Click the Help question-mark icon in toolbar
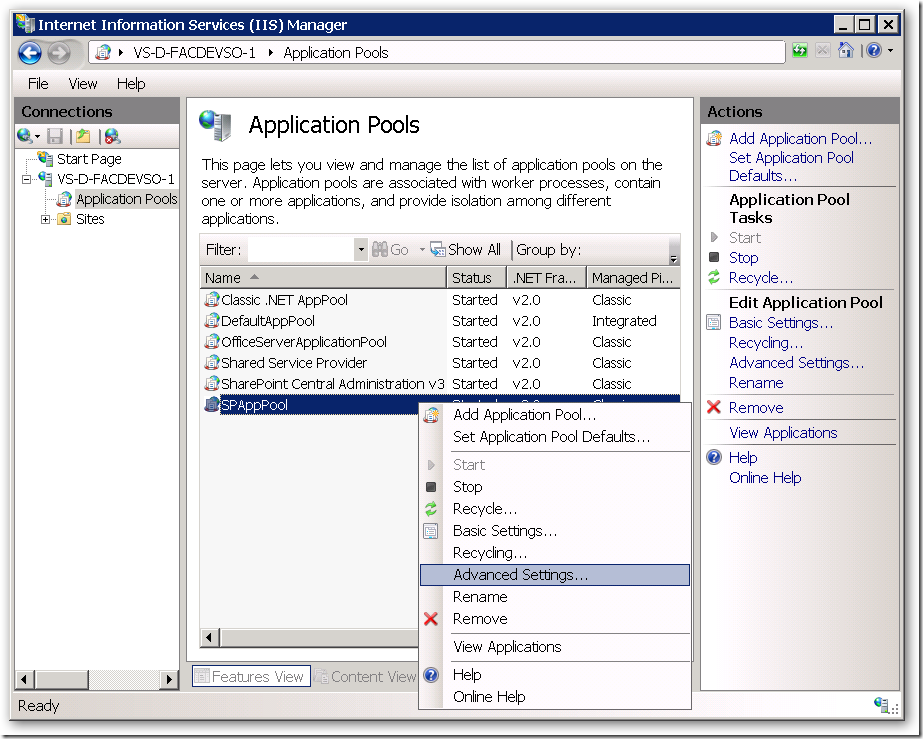This screenshot has height=739, width=923. coord(874,51)
